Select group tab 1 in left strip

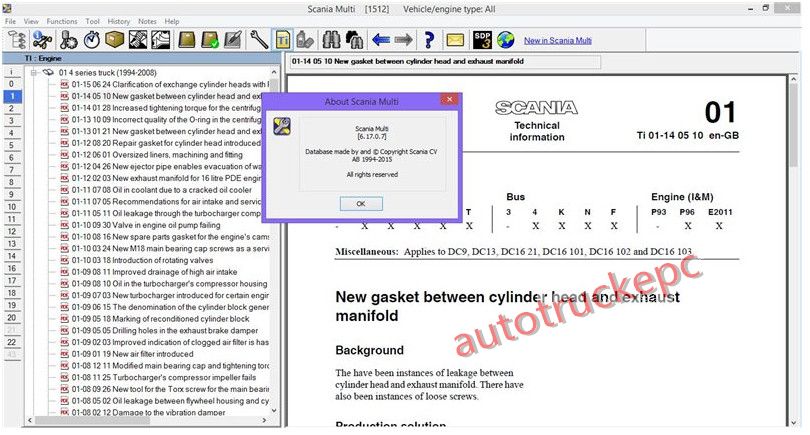click(x=11, y=96)
